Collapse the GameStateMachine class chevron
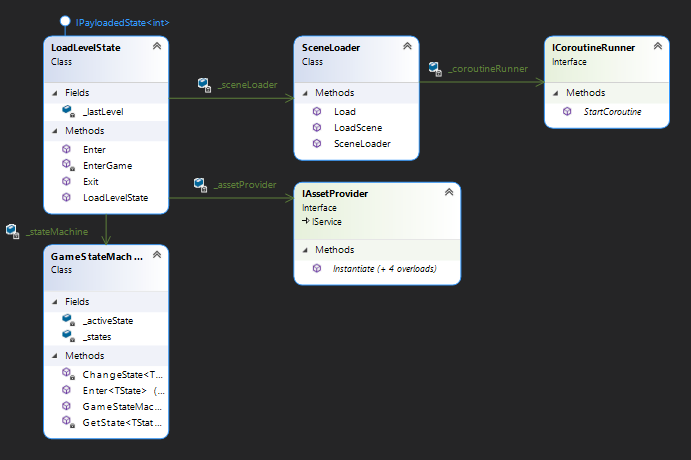691x460 pixels. (x=157, y=255)
